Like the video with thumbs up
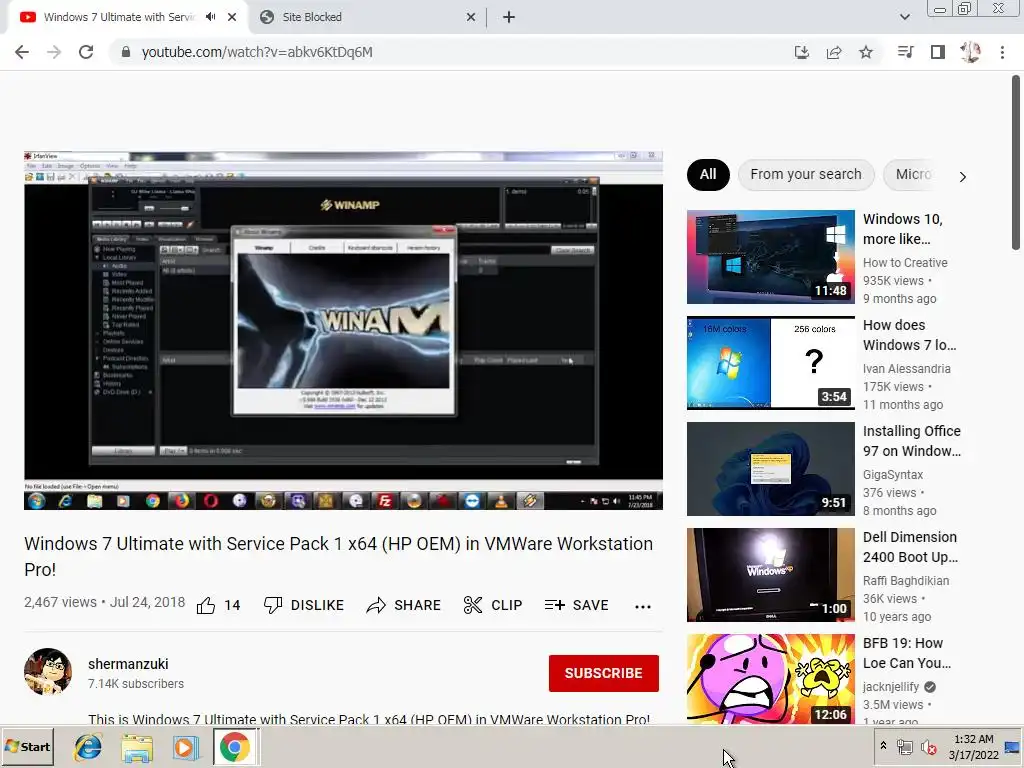Image resolution: width=1024 pixels, height=768 pixels. [219, 605]
